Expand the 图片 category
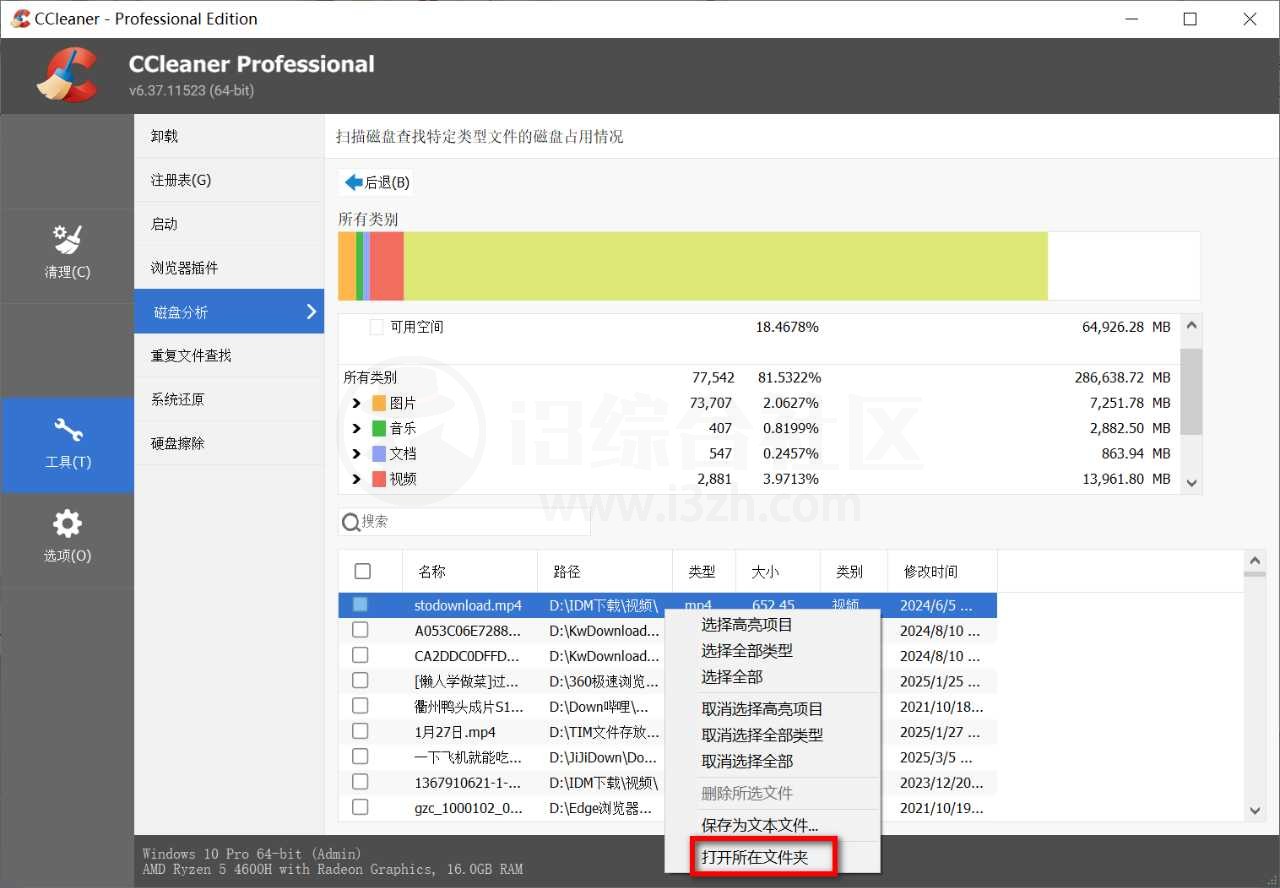Image resolution: width=1280 pixels, height=888 pixels. tap(357, 403)
